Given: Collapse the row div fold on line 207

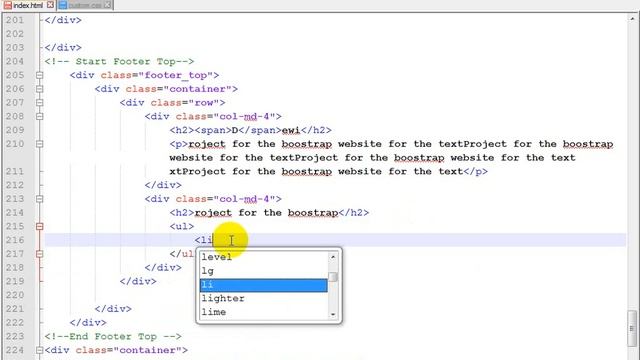Looking at the screenshot, I should point(40,102).
